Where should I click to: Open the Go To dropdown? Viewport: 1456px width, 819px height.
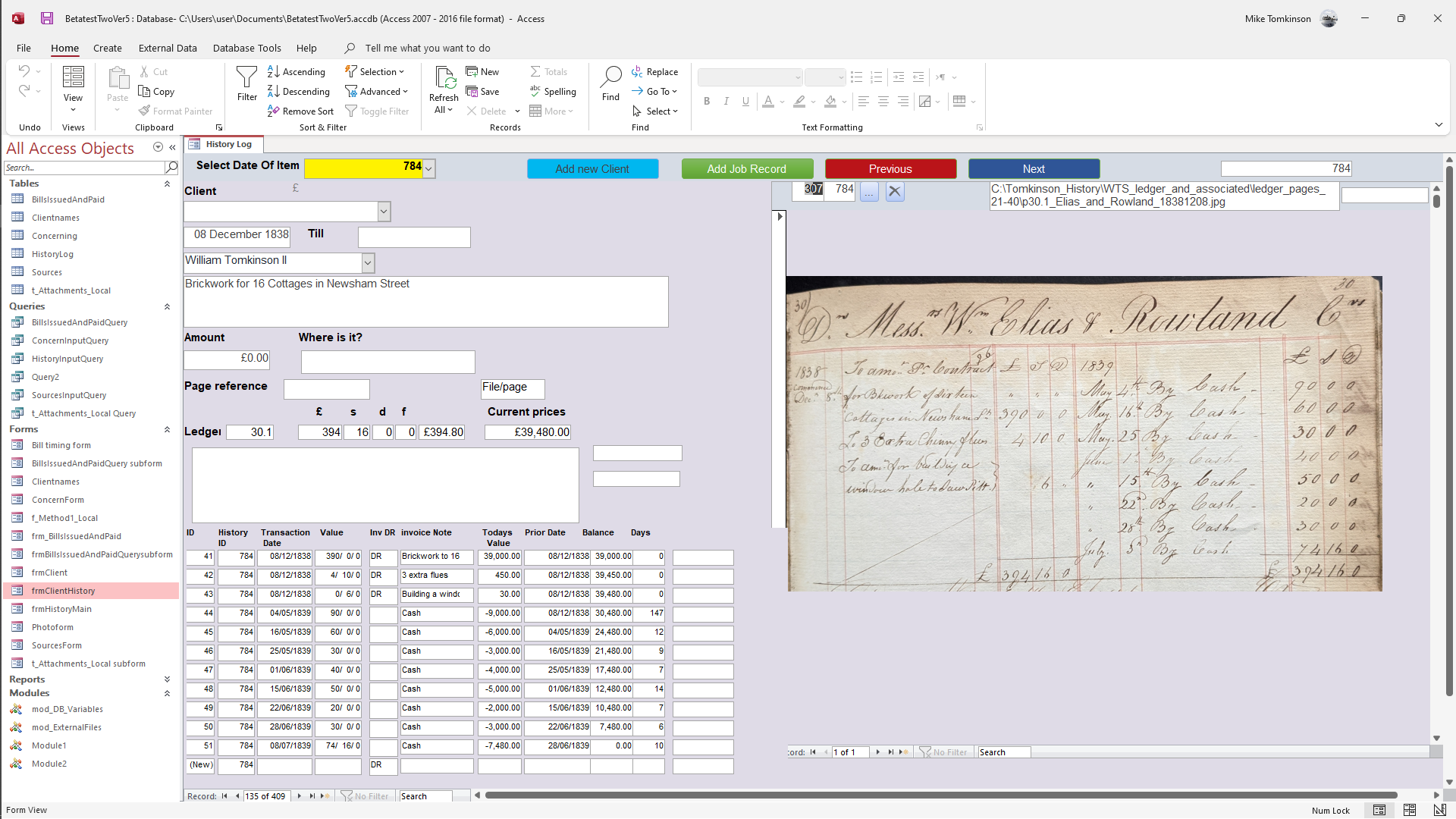(x=654, y=91)
